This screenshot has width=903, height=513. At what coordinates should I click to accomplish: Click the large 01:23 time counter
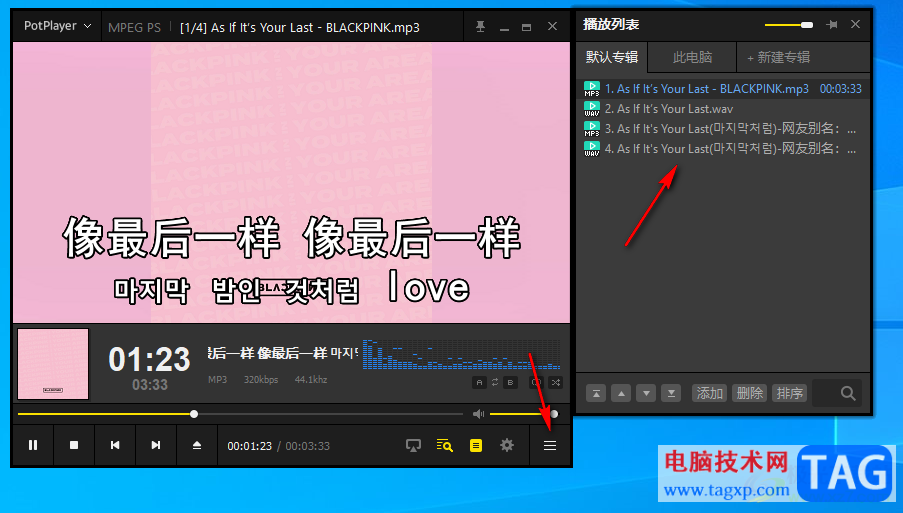pyautogui.click(x=149, y=360)
